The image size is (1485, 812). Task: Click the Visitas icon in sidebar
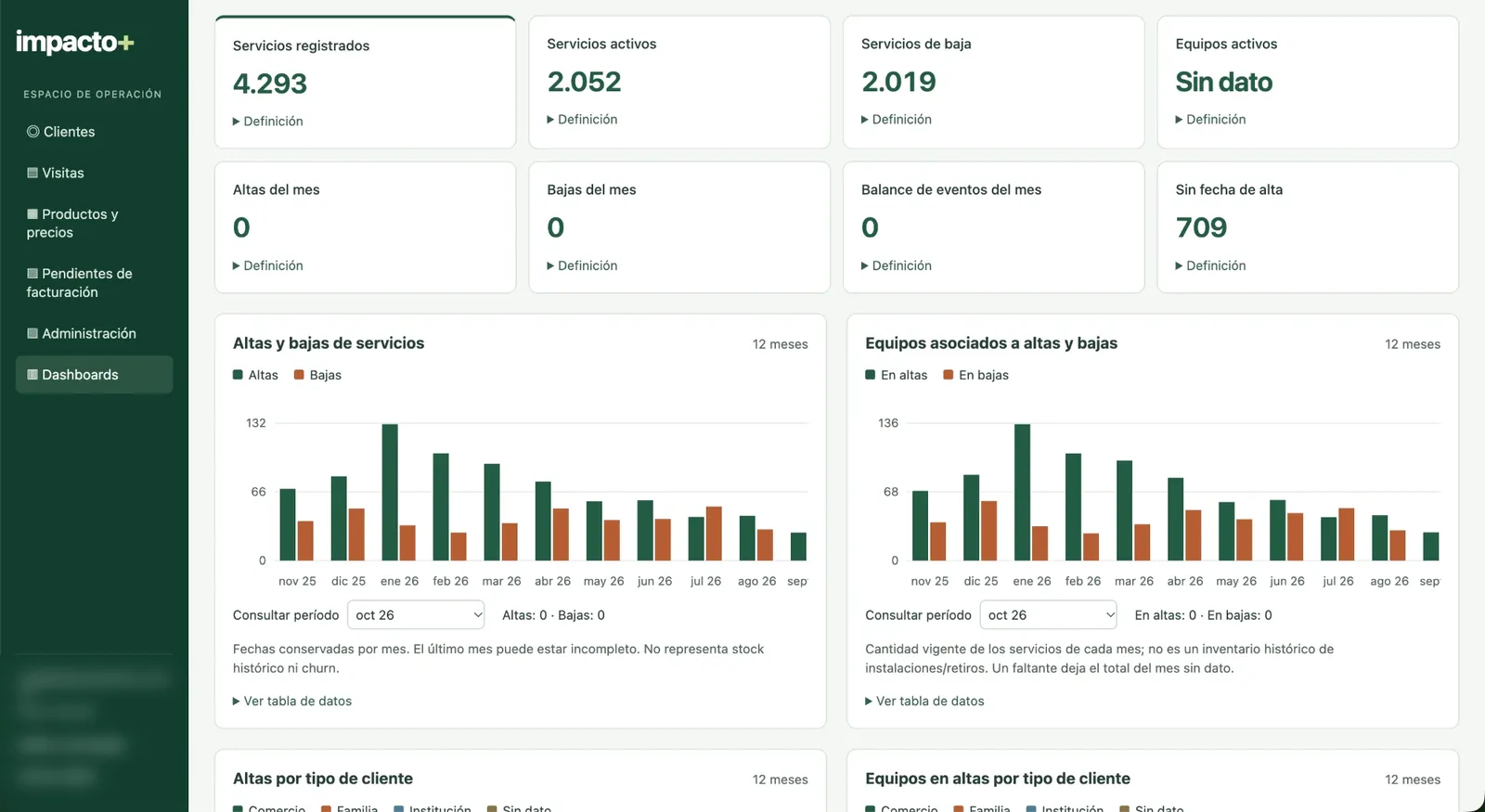tap(32, 173)
